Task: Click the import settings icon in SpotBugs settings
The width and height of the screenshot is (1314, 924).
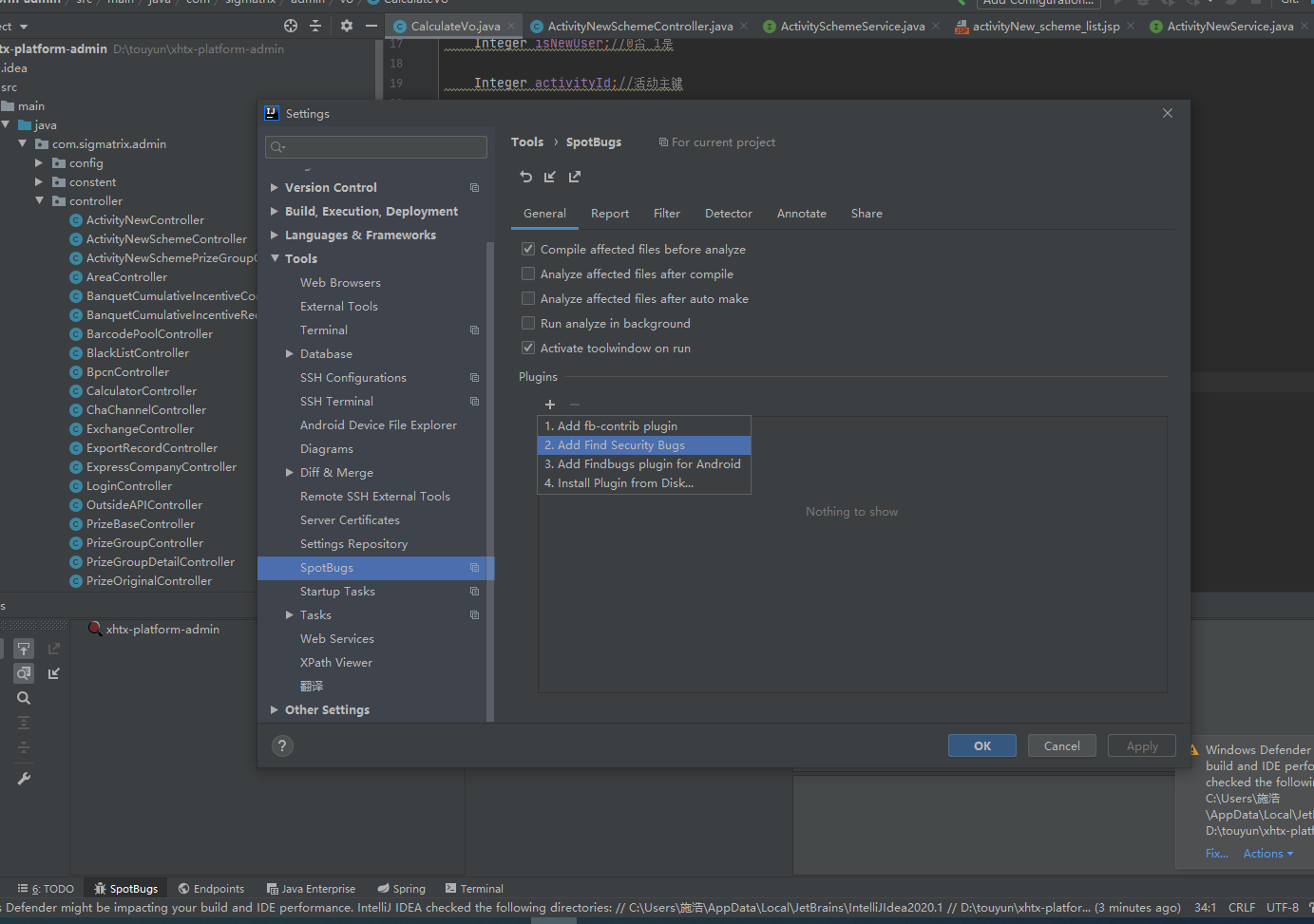Action: click(550, 177)
